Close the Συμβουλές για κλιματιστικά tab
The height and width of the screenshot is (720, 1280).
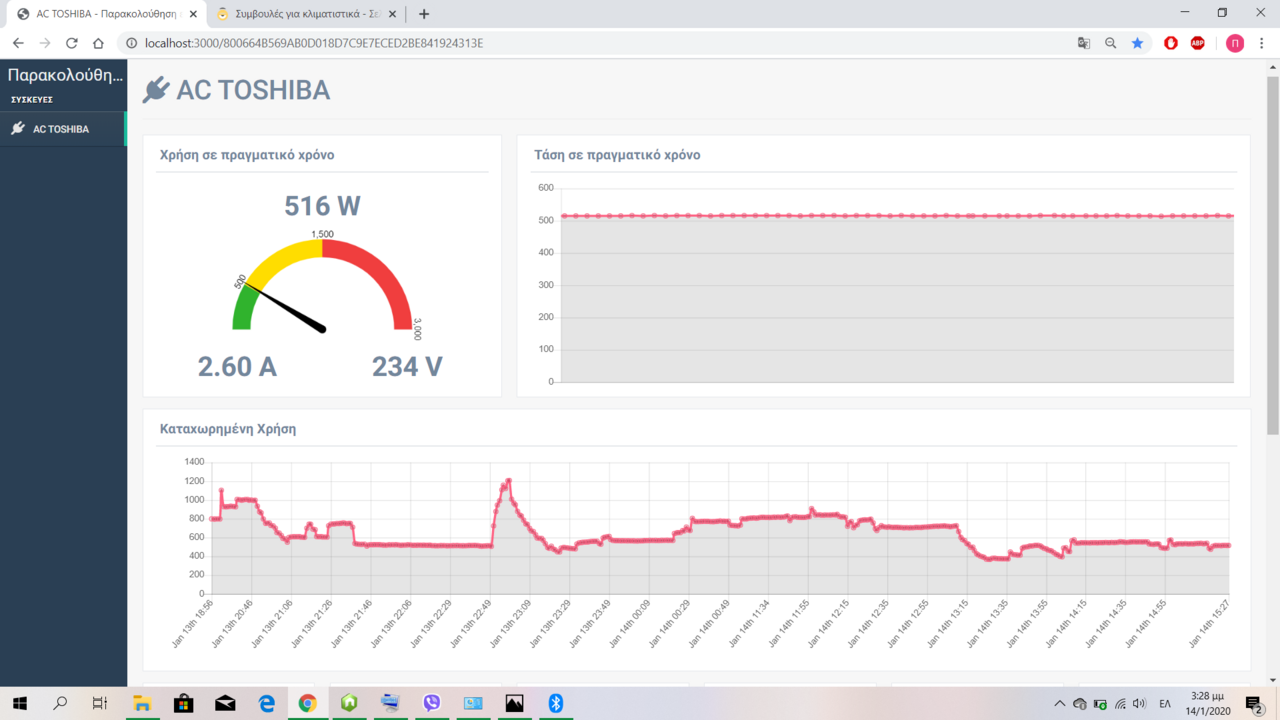pos(391,14)
